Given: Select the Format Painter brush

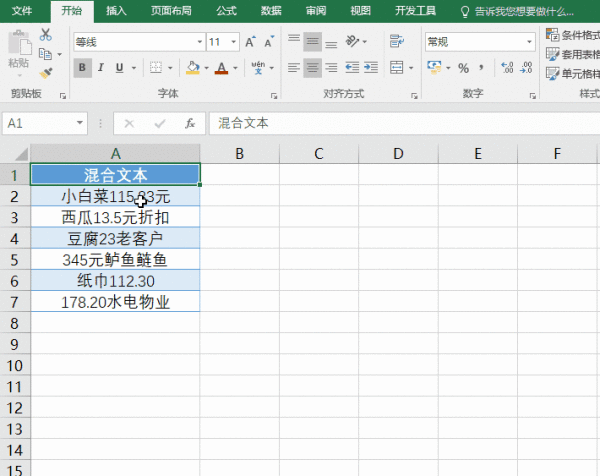Looking at the screenshot, I should coord(45,72).
